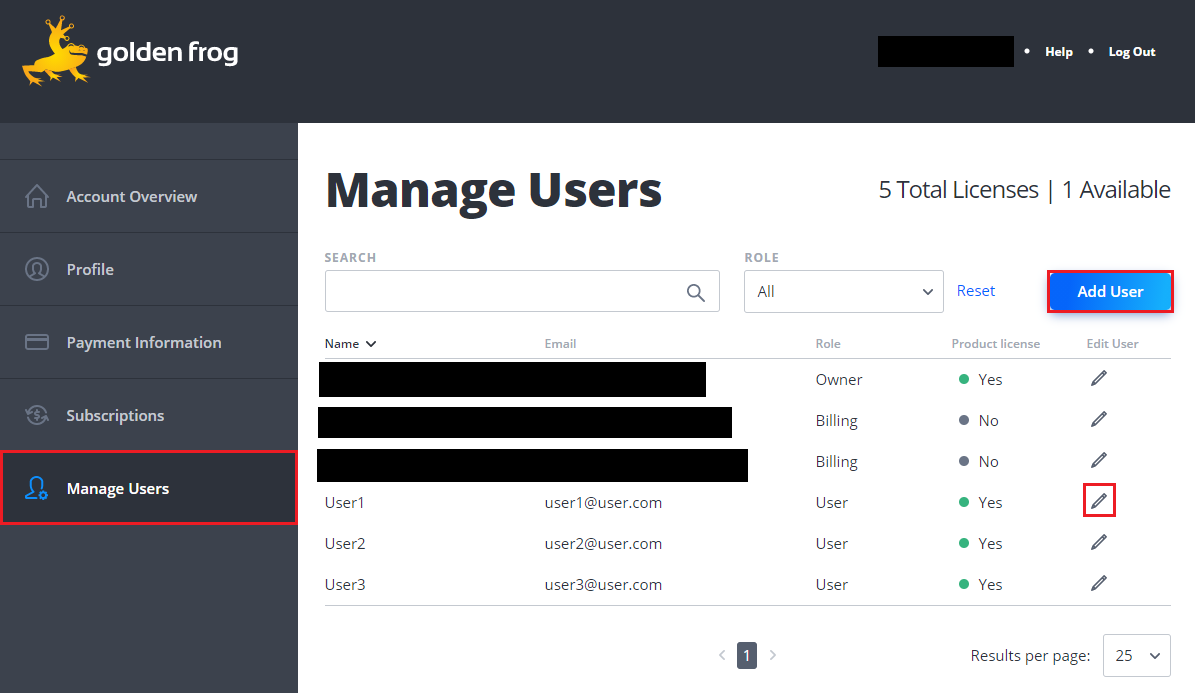This screenshot has width=1195, height=693.
Task: Open the Results per page dropdown
Action: click(1137, 655)
